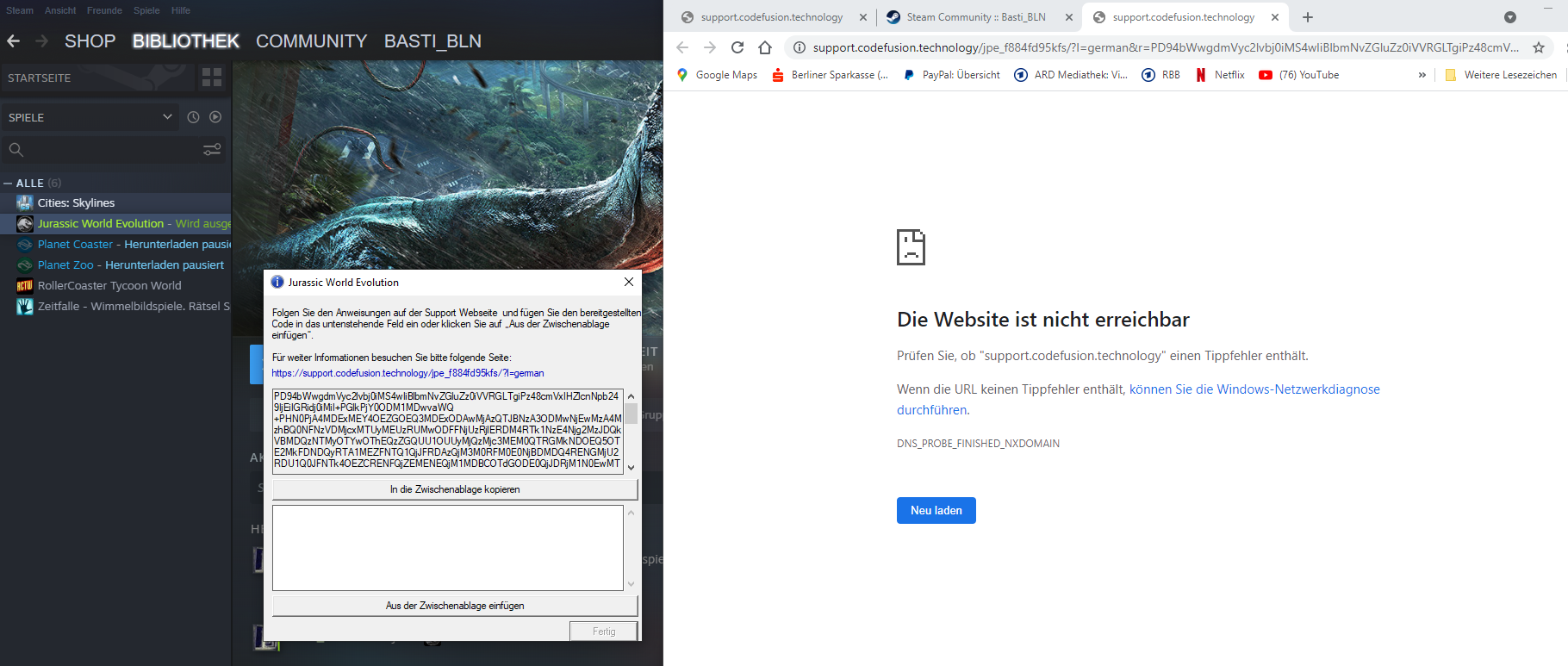This screenshot has width=1568, height=666.
Task: Open YouTube bookmark
Action: tap(1299, 75)
